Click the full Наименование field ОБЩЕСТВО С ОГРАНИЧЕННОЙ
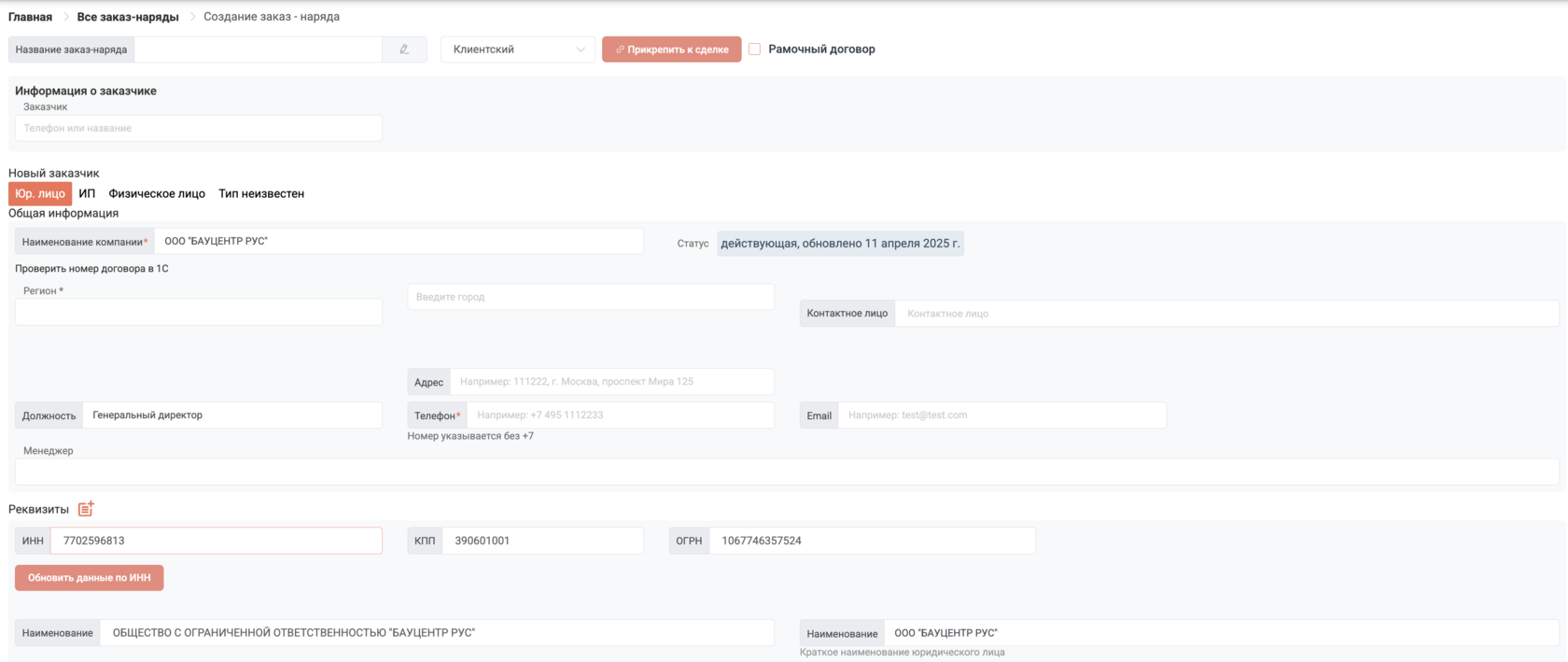Screen dimensions: 1568x662 [437, 633]
